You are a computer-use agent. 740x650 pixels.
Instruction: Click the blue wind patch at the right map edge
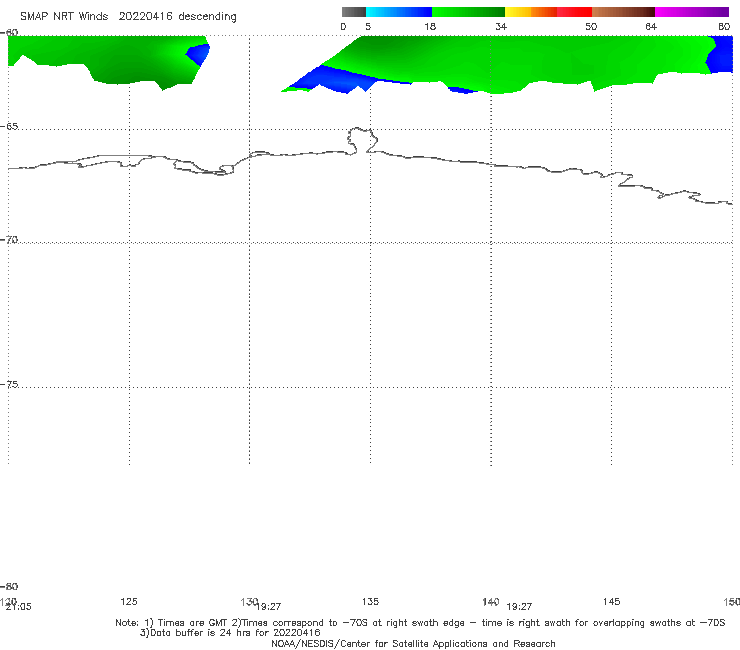click(720, 54)
